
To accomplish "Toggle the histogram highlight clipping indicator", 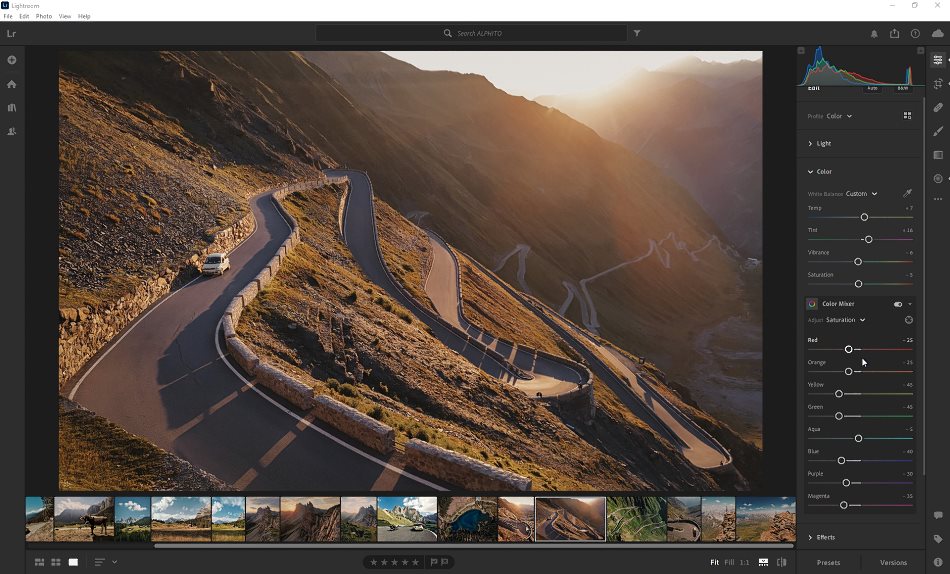I will (920, 51).
